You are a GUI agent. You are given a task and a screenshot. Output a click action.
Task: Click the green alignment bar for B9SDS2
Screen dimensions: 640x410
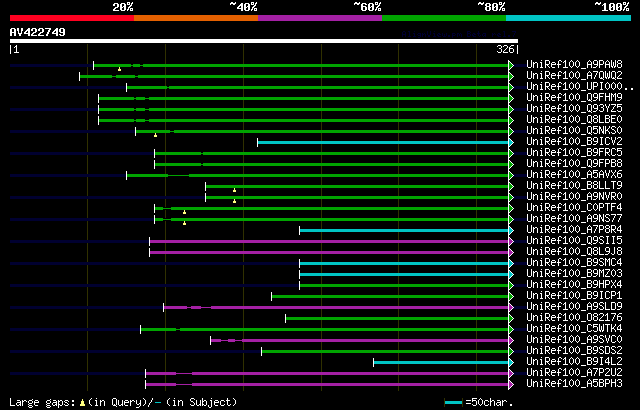point(385,352)
